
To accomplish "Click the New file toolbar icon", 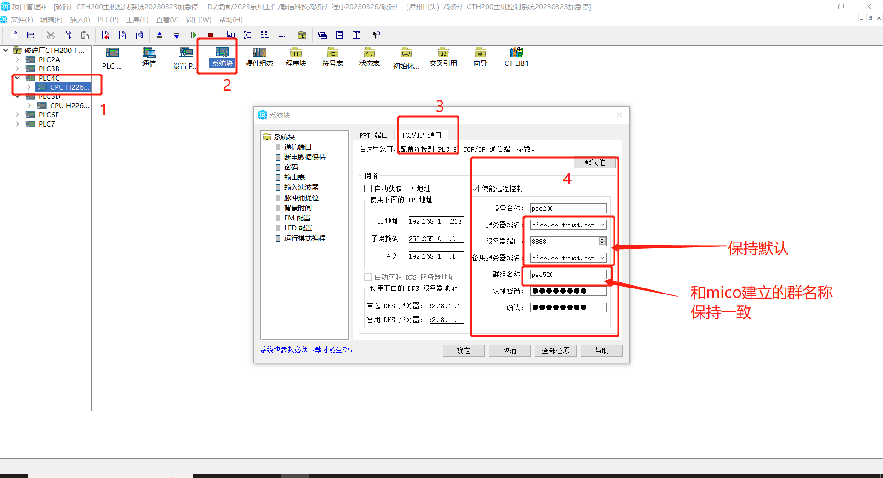I will [x=15, y=35].
